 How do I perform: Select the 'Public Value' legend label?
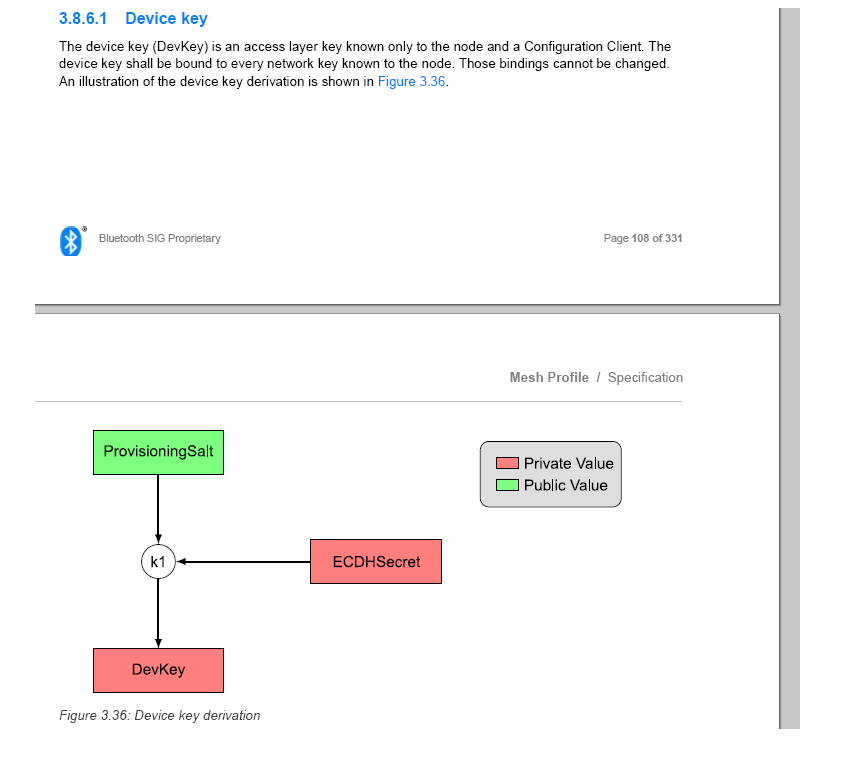point(566,485)
